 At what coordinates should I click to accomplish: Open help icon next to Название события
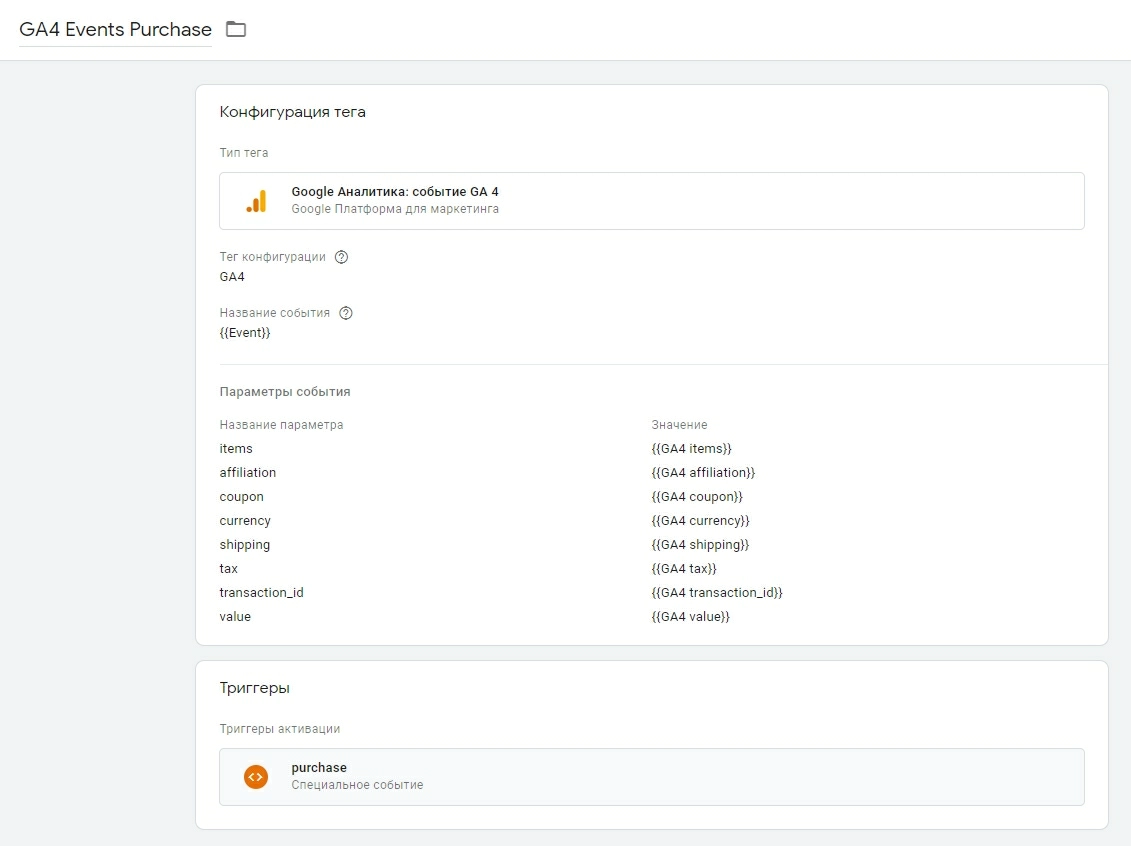[346, 313]
